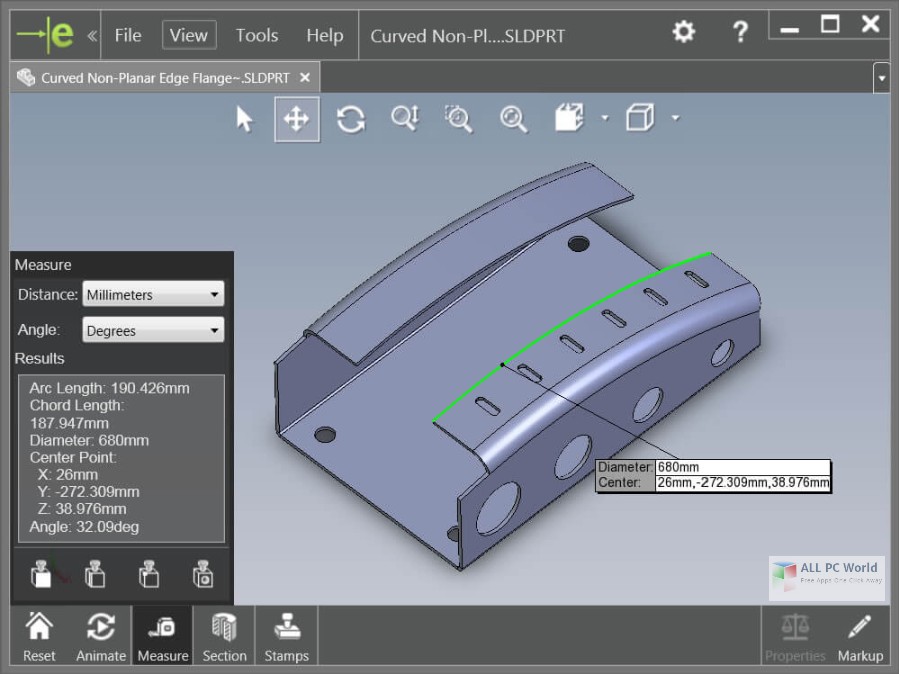This screenshot has height=674, width=899.
Task: Select the arrow selection tool
Action: 243,120
